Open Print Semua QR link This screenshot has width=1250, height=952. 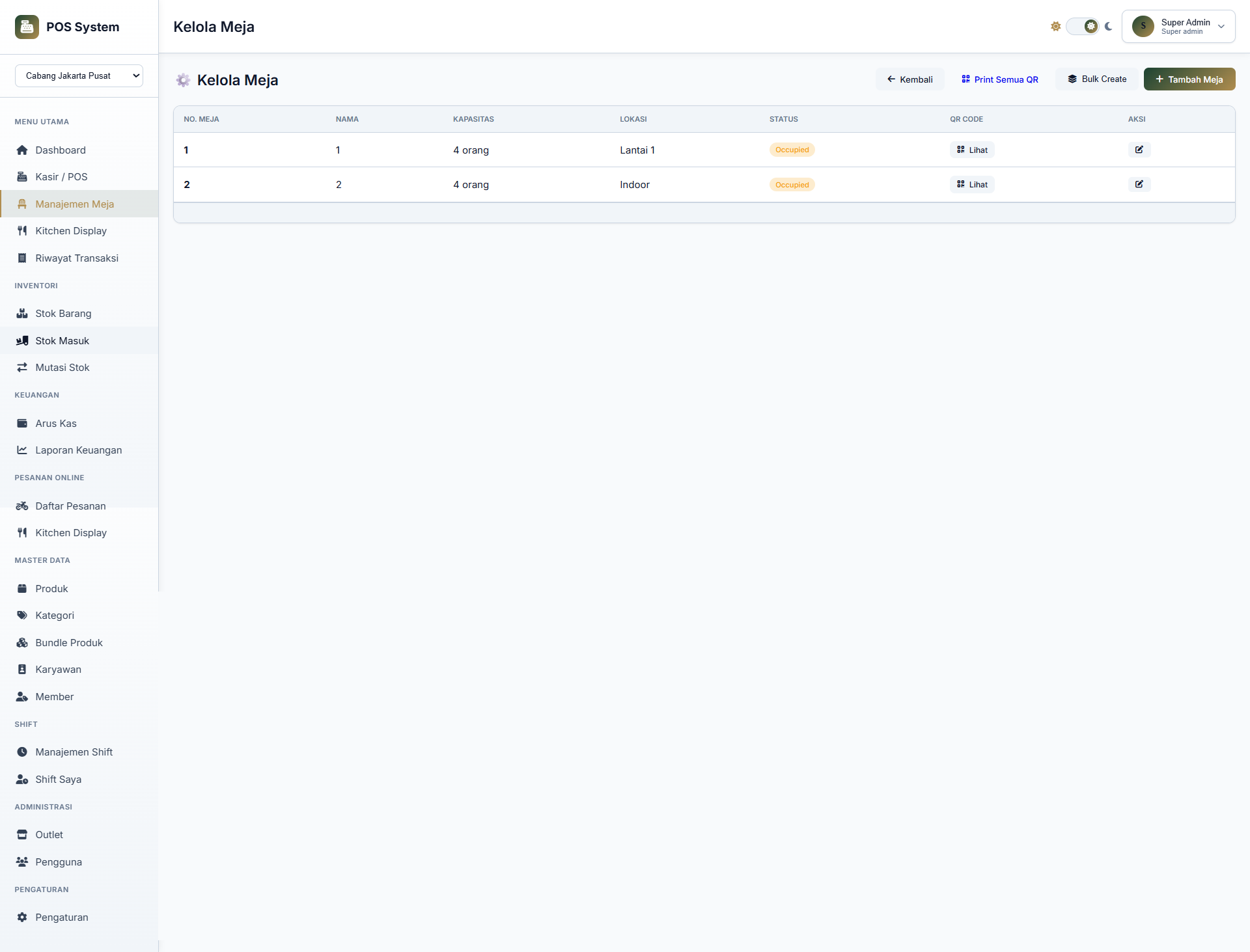tap(999, 79)
